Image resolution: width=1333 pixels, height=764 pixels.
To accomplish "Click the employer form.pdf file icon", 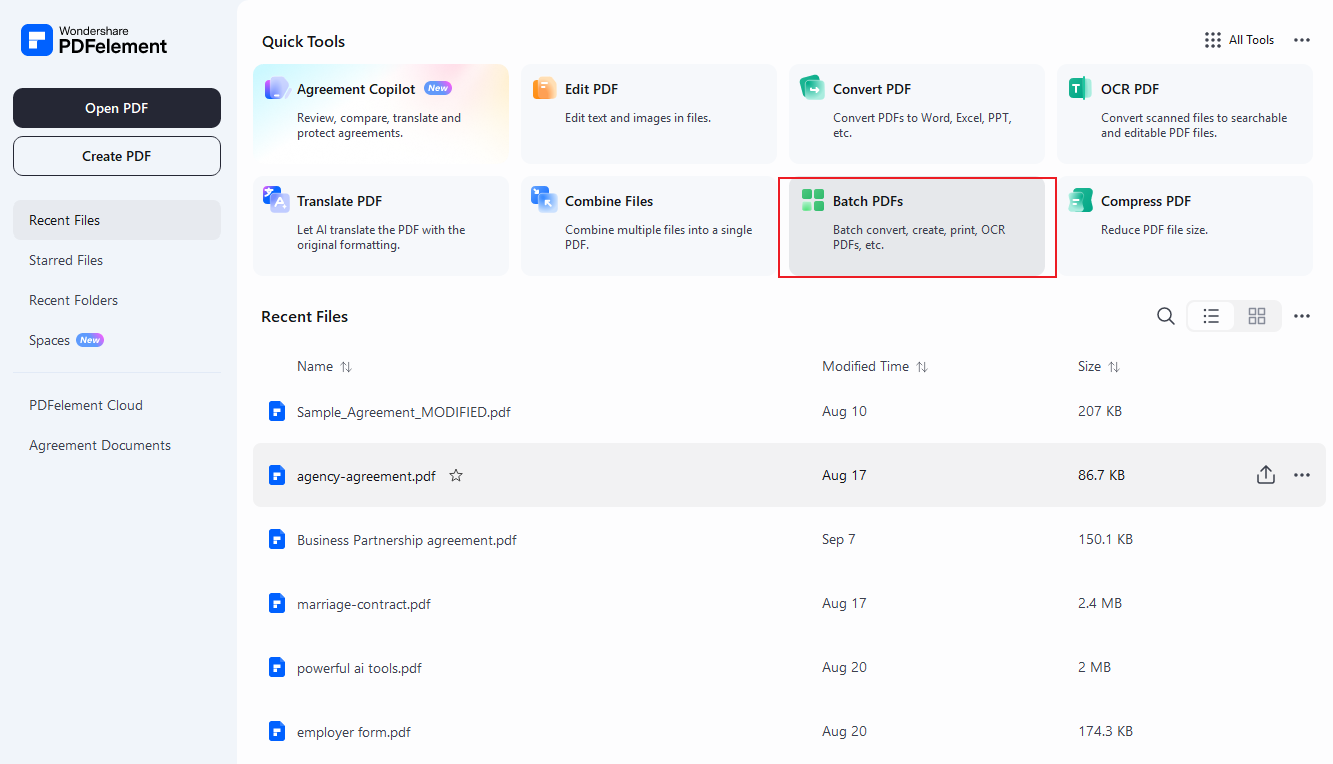I will pos(277,731).
